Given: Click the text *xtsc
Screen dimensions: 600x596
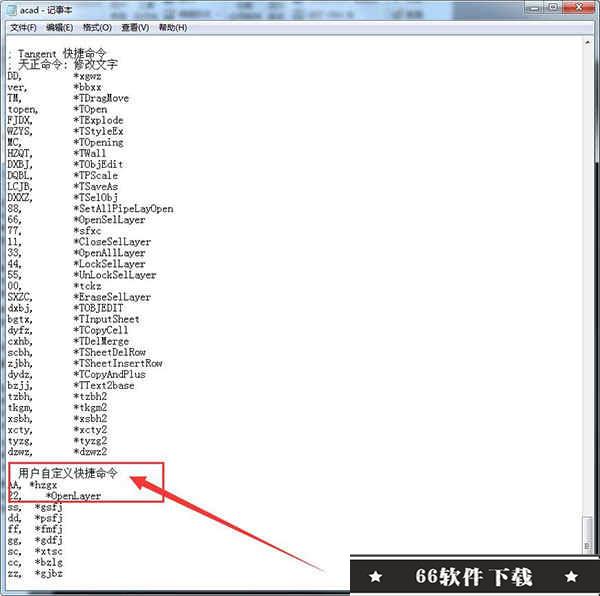Looking at the screenshot, I should (49, 551).
